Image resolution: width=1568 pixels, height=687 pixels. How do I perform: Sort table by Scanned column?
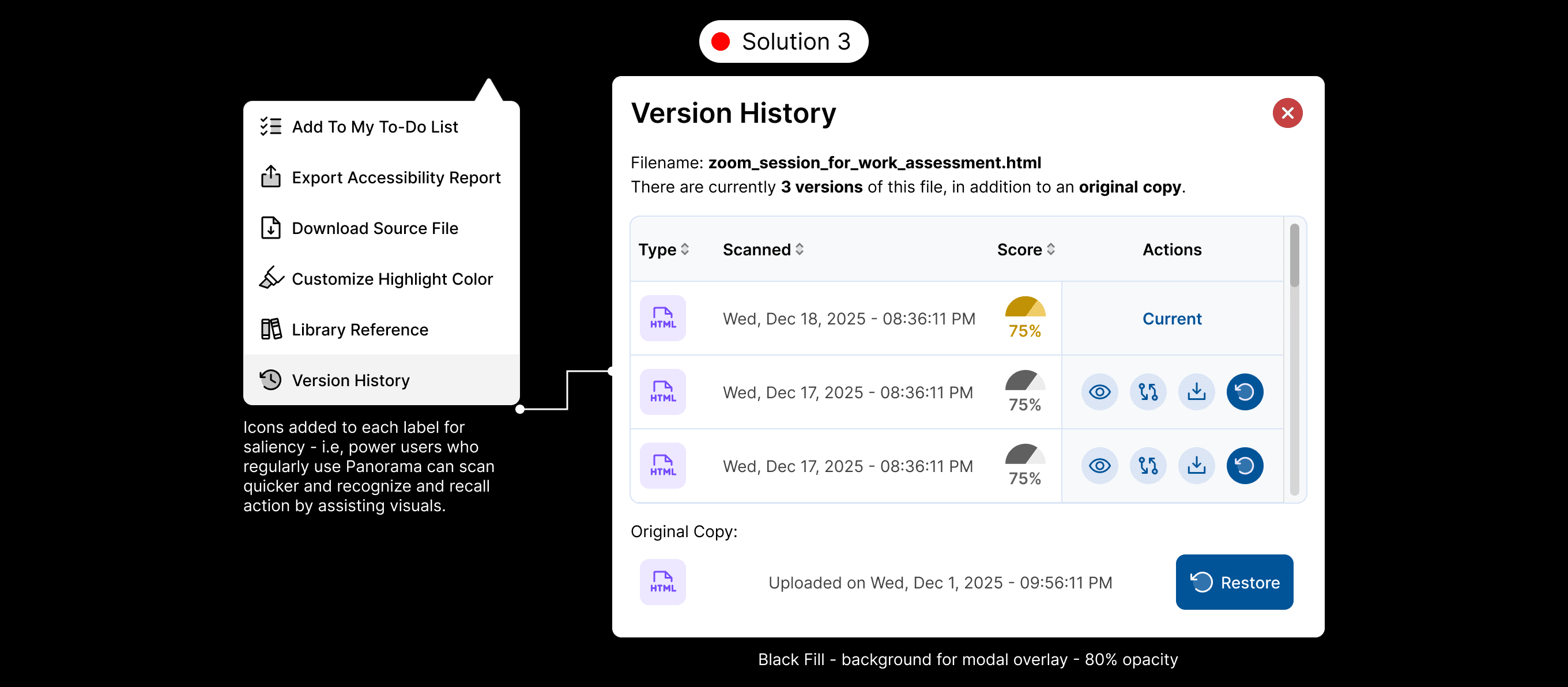[x=763, y=250]
